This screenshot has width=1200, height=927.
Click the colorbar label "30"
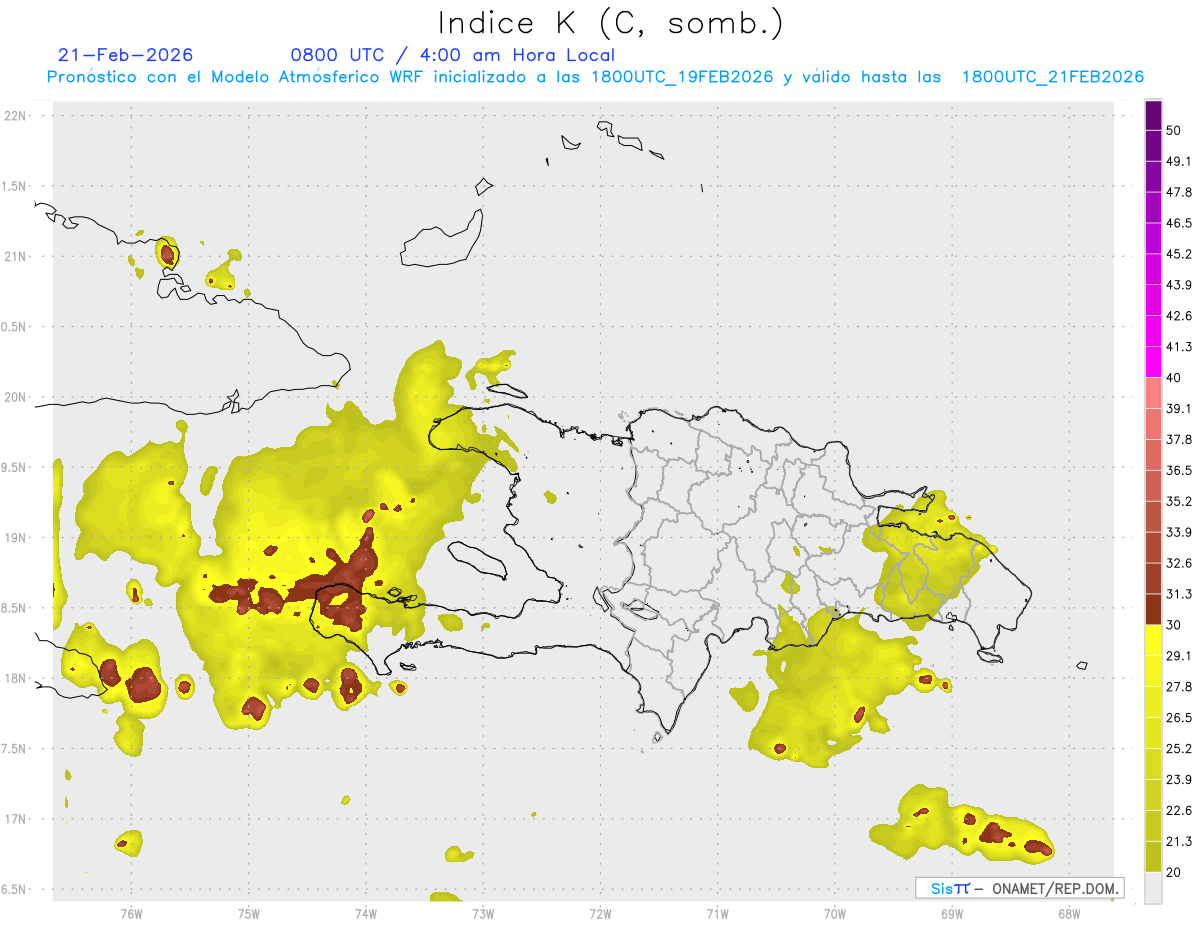pos(1174,625)
